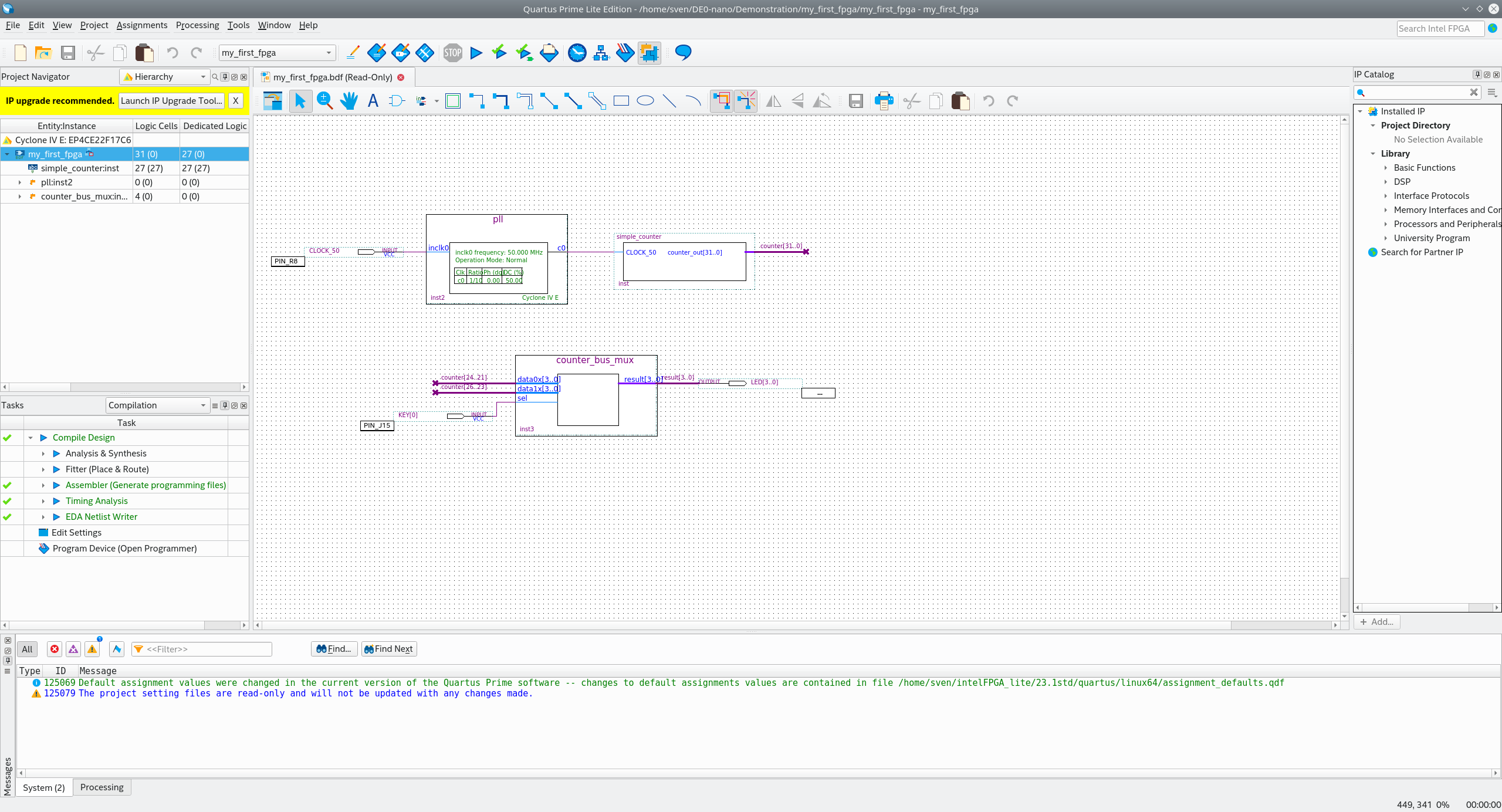1502x812 pixels.
Task: Click the messages horizontal scrollbar
Action: click(x=759, y=773)
